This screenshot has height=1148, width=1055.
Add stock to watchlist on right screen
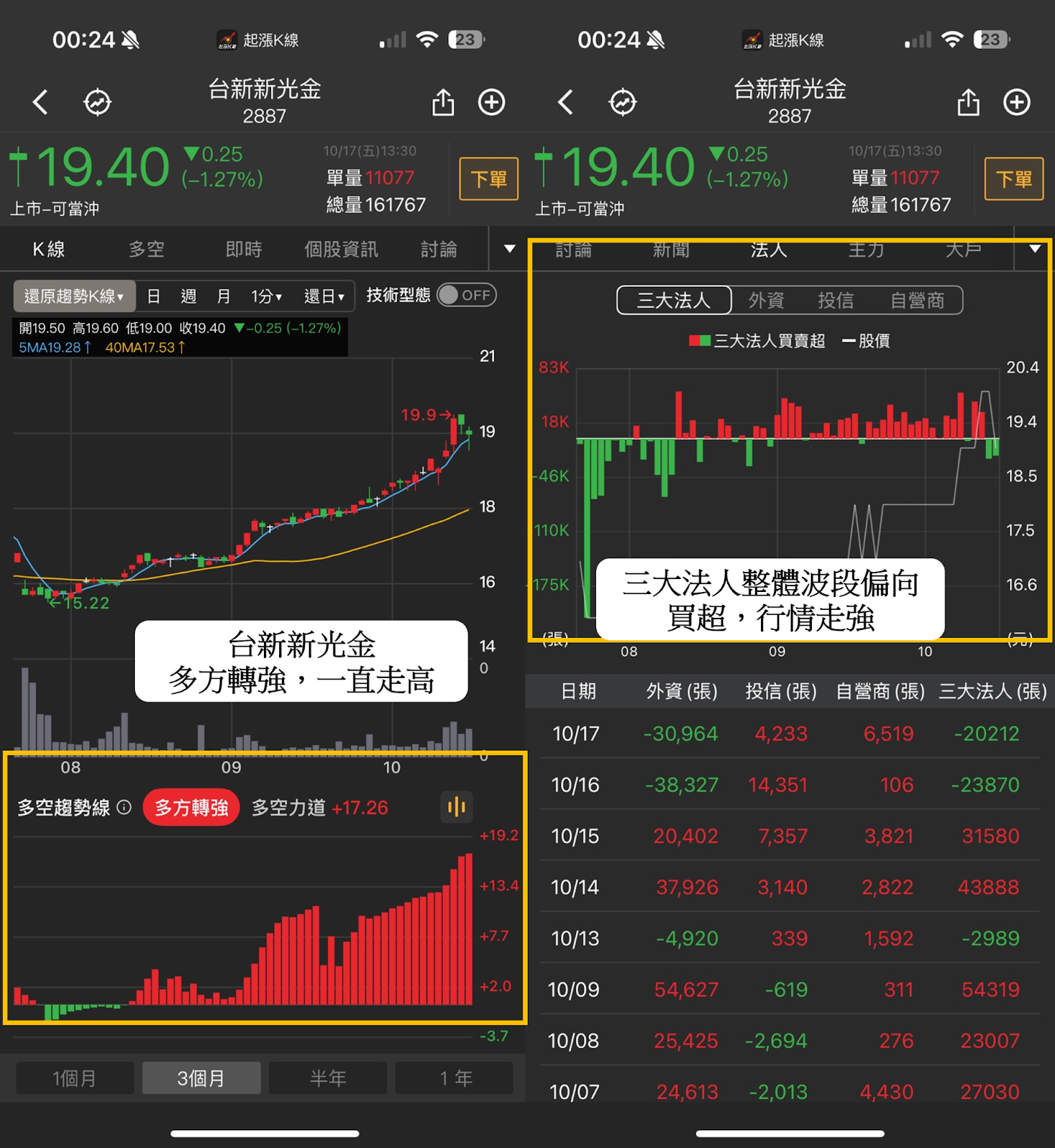point(1017,103)
